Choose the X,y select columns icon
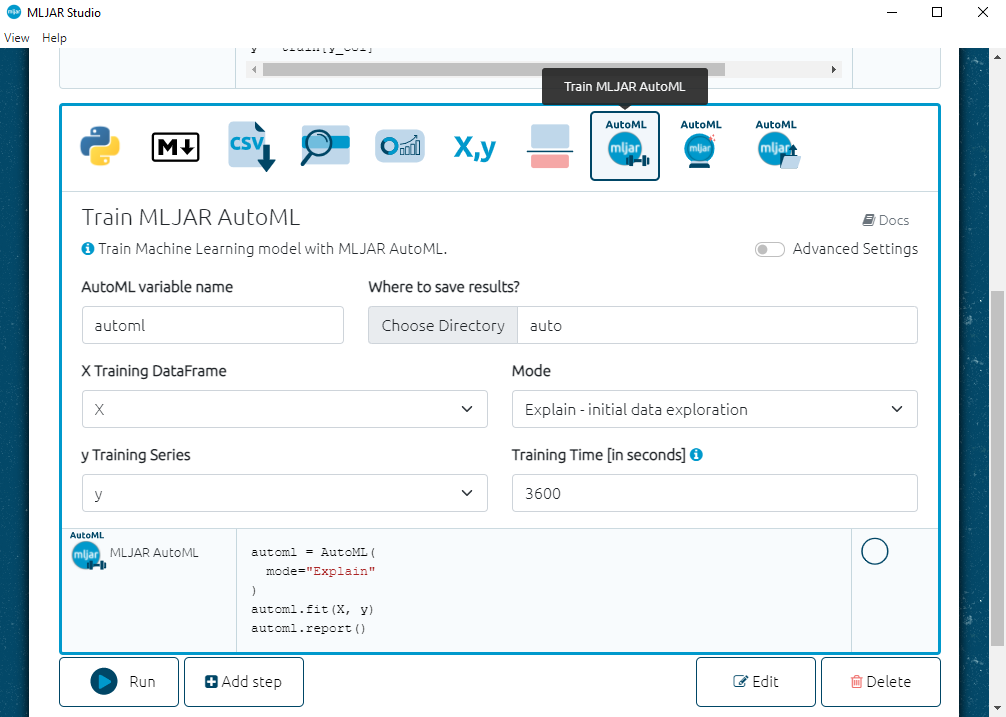Image resolution: width=1006 pixels, height=717 pixels. [x=475, y=148]
